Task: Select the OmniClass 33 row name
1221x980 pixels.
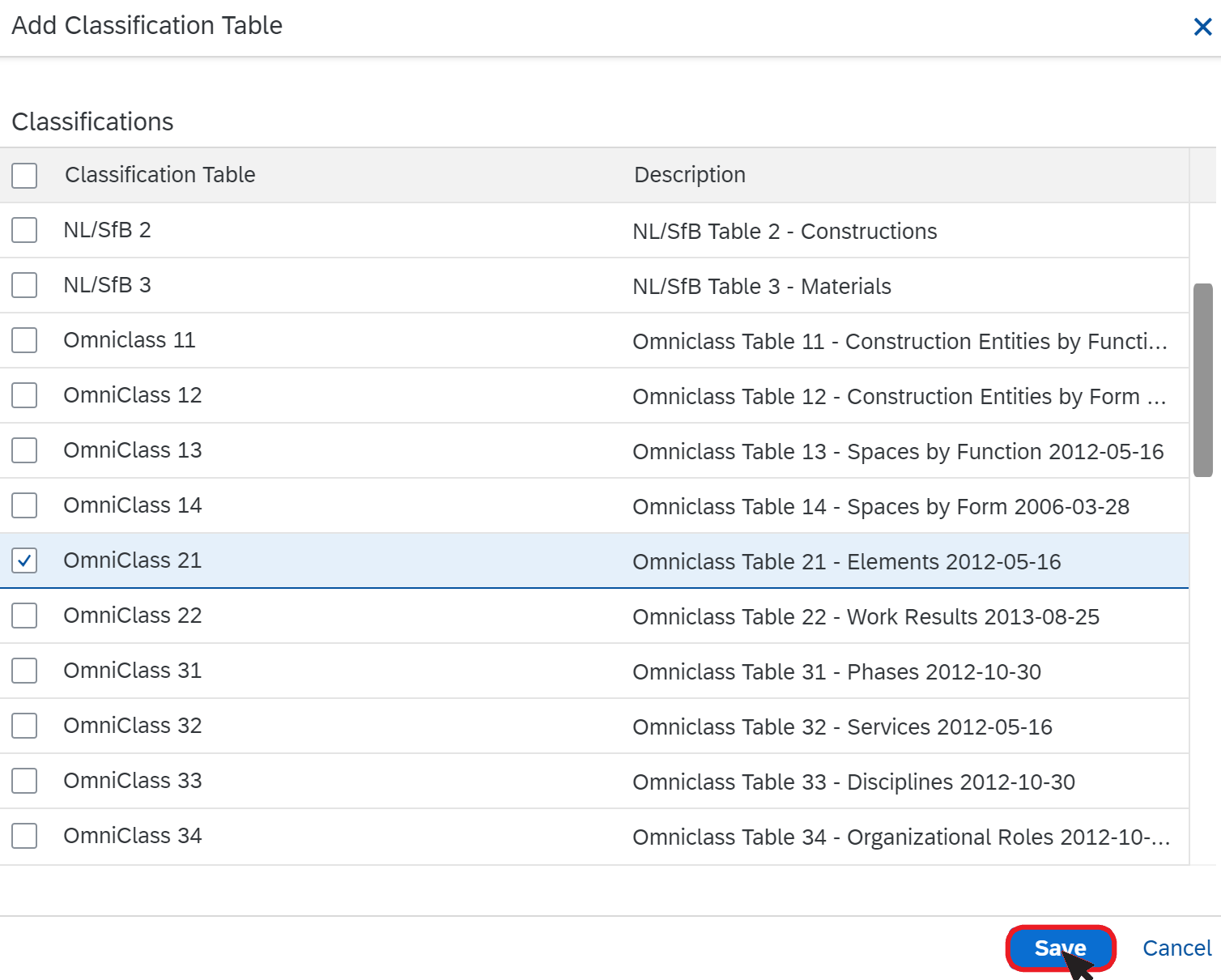Action: tap(133, 781)
